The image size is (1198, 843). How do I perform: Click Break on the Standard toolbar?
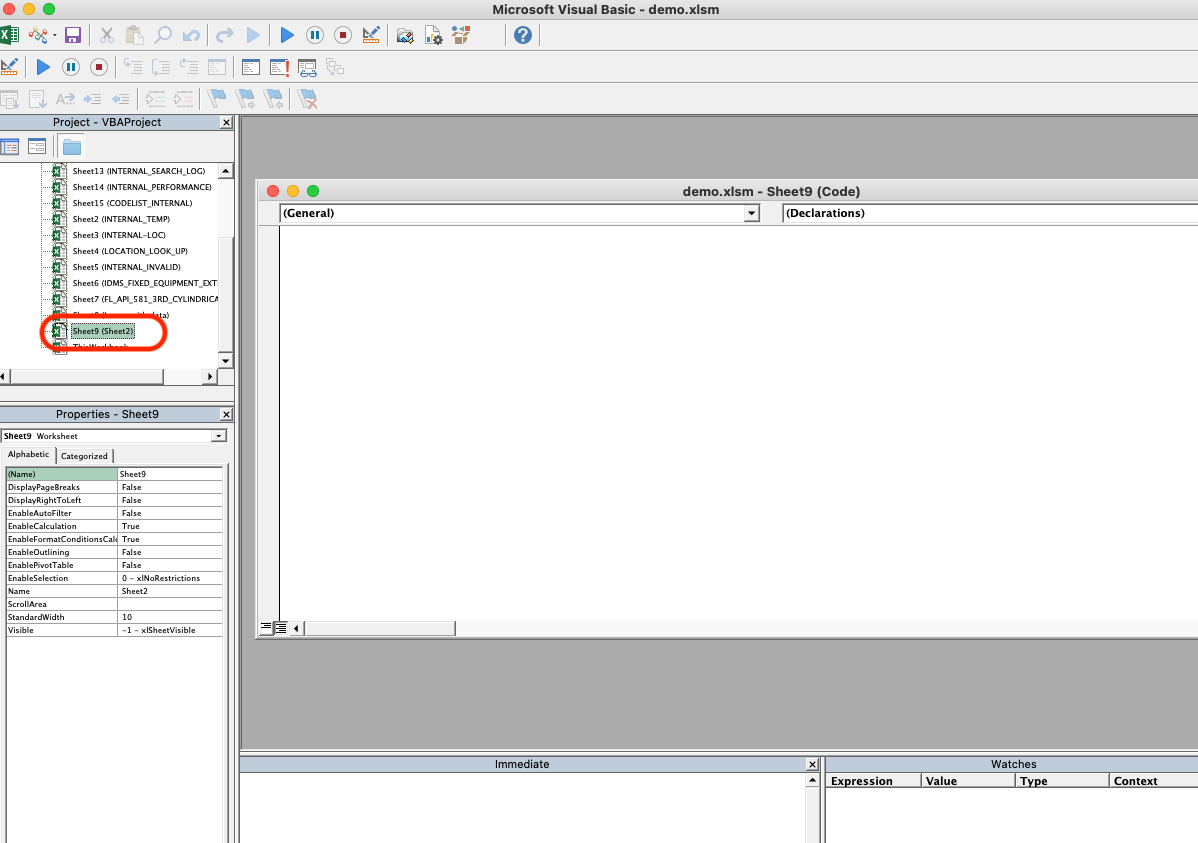[315, 35]
